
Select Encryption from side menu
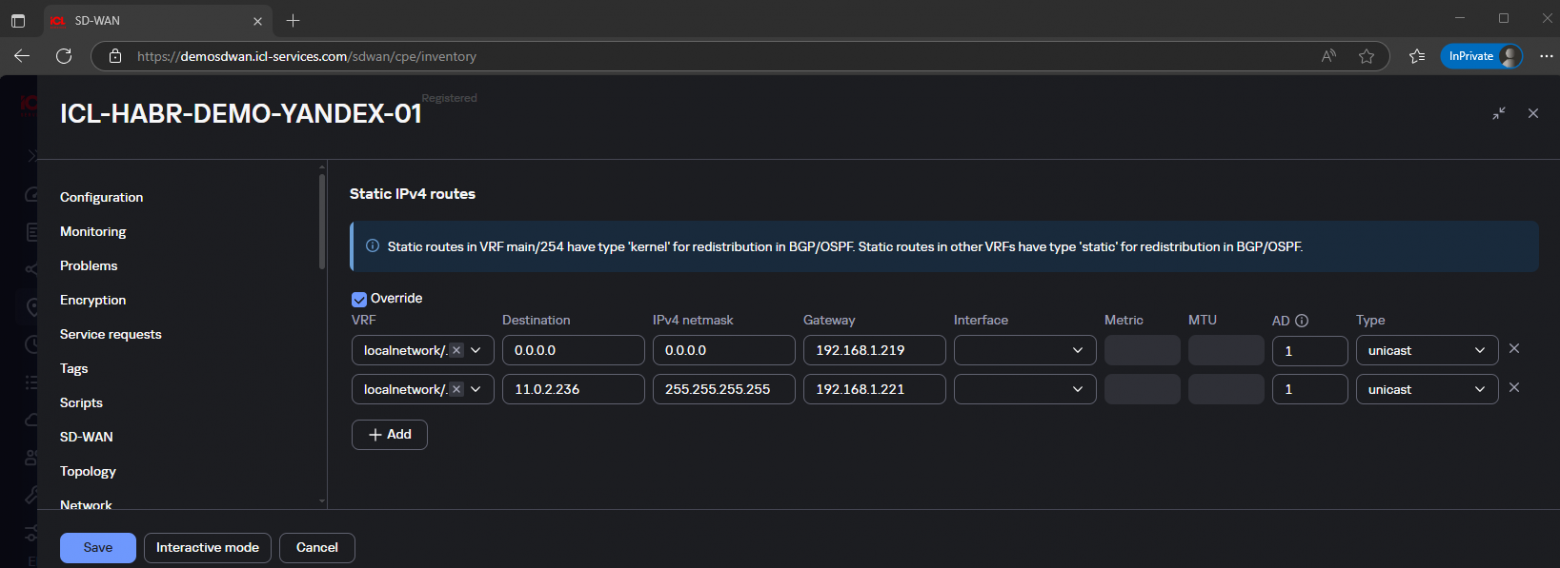[x=93, y=300]
